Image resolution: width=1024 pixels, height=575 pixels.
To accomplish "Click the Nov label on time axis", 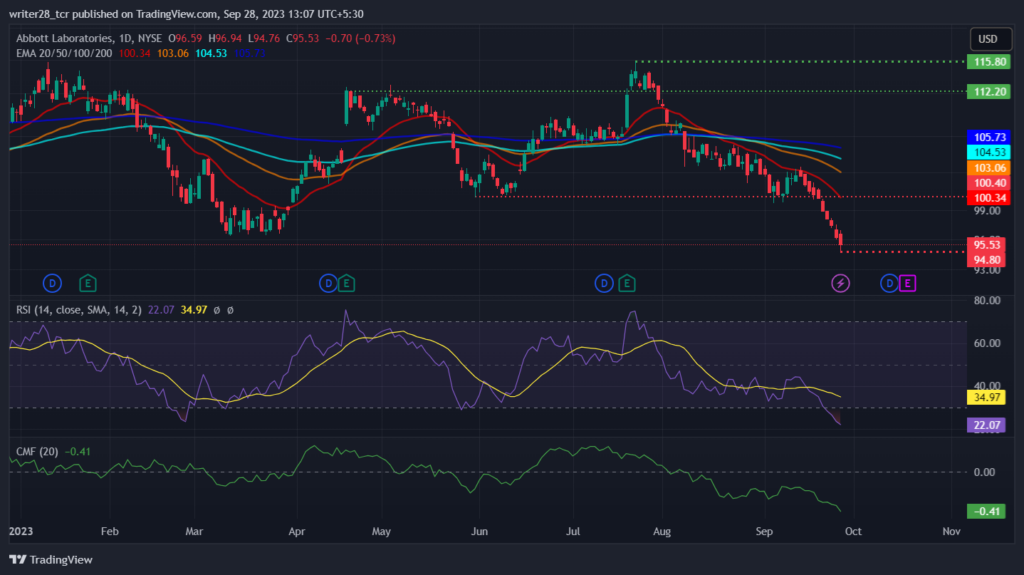I will click(x=952, y=531).
